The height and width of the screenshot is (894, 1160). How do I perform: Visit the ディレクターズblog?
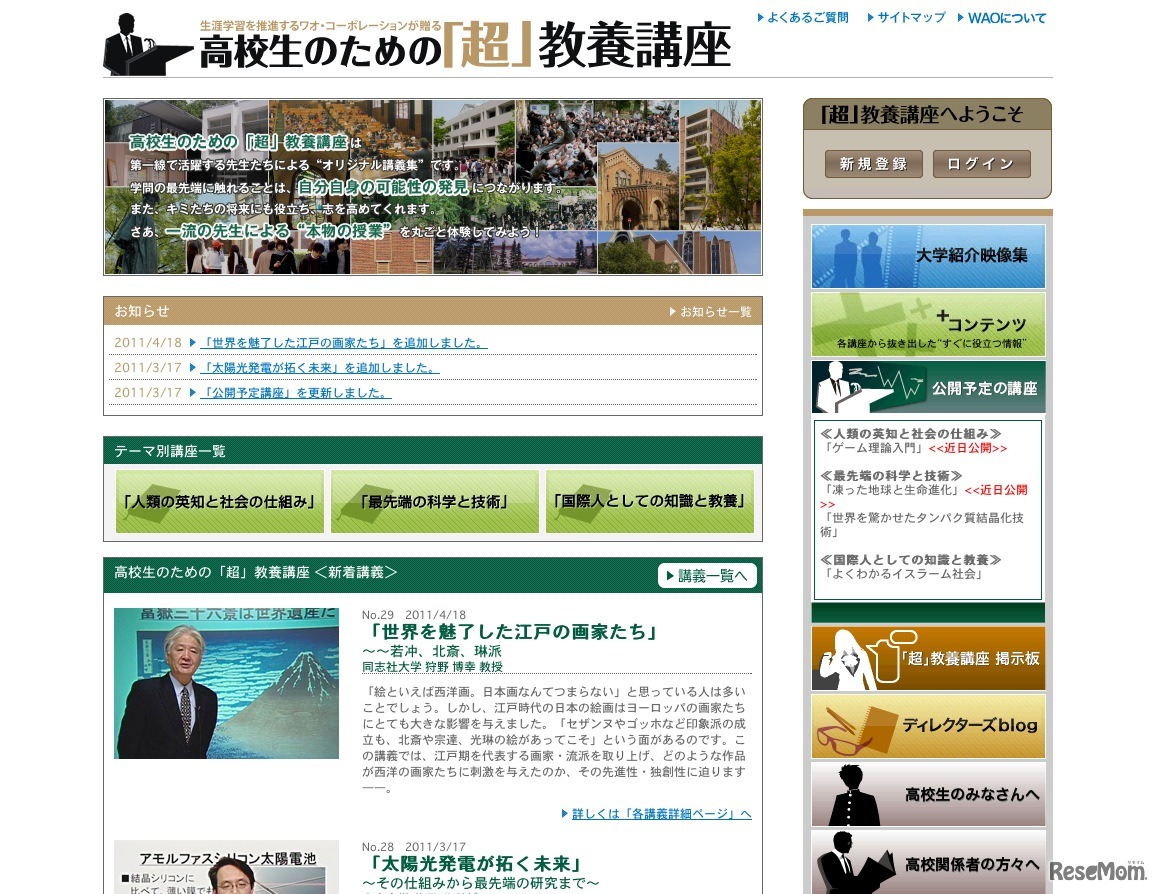[x=927, y=726]
